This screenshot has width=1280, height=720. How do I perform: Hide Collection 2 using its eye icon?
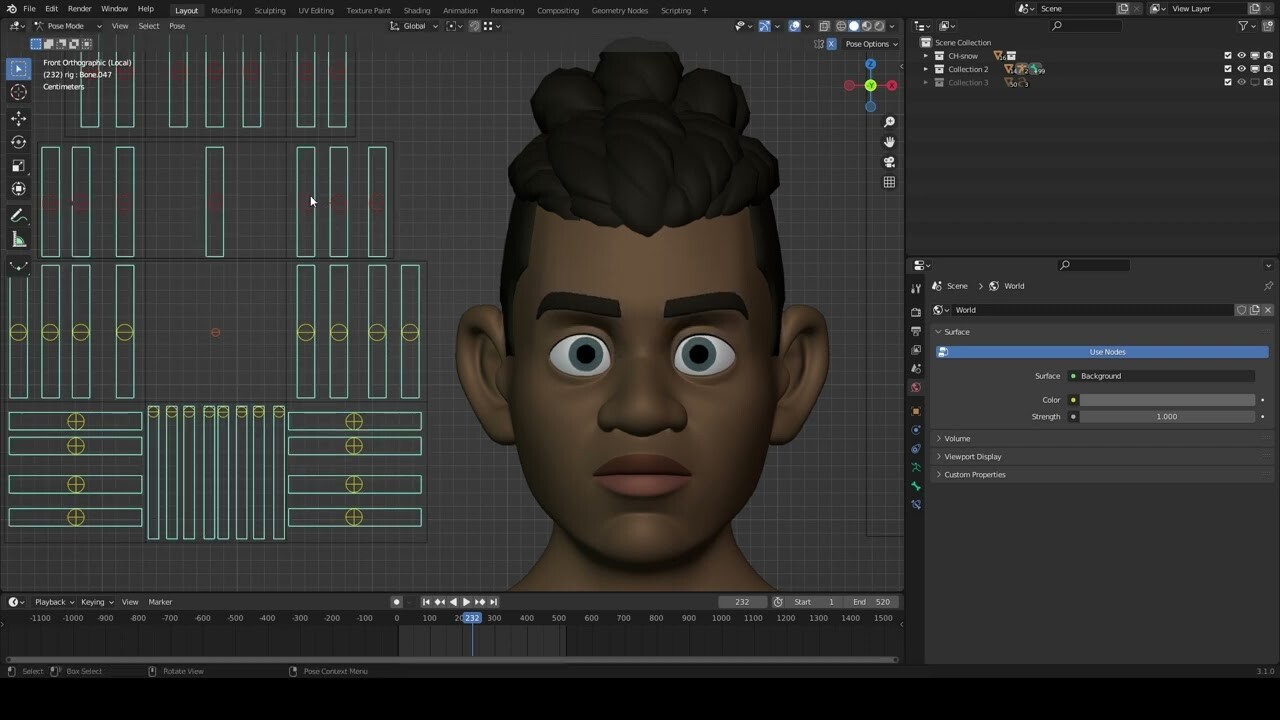tap(1241, 69)
